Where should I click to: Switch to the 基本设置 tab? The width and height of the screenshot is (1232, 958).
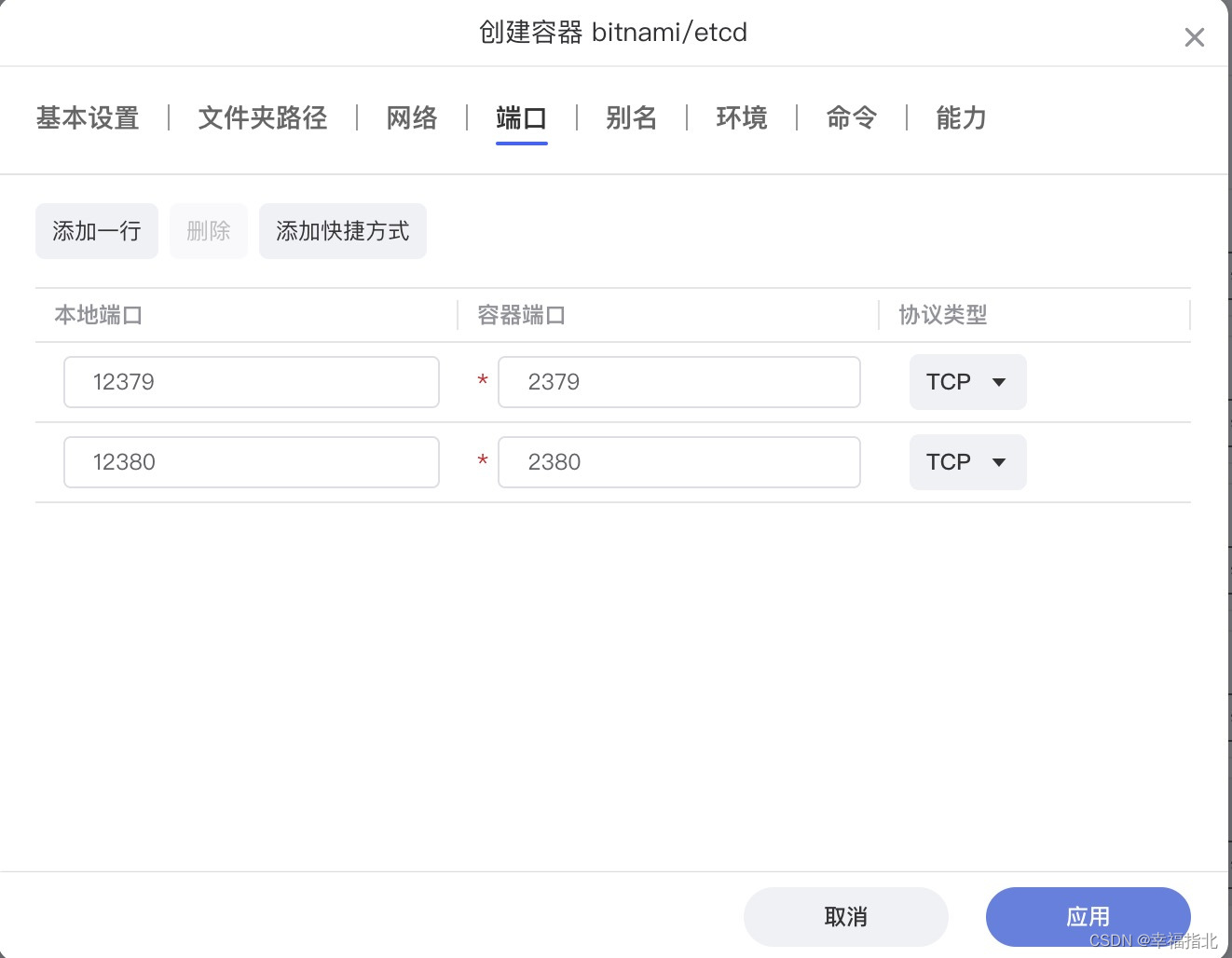tap(88, 118)
